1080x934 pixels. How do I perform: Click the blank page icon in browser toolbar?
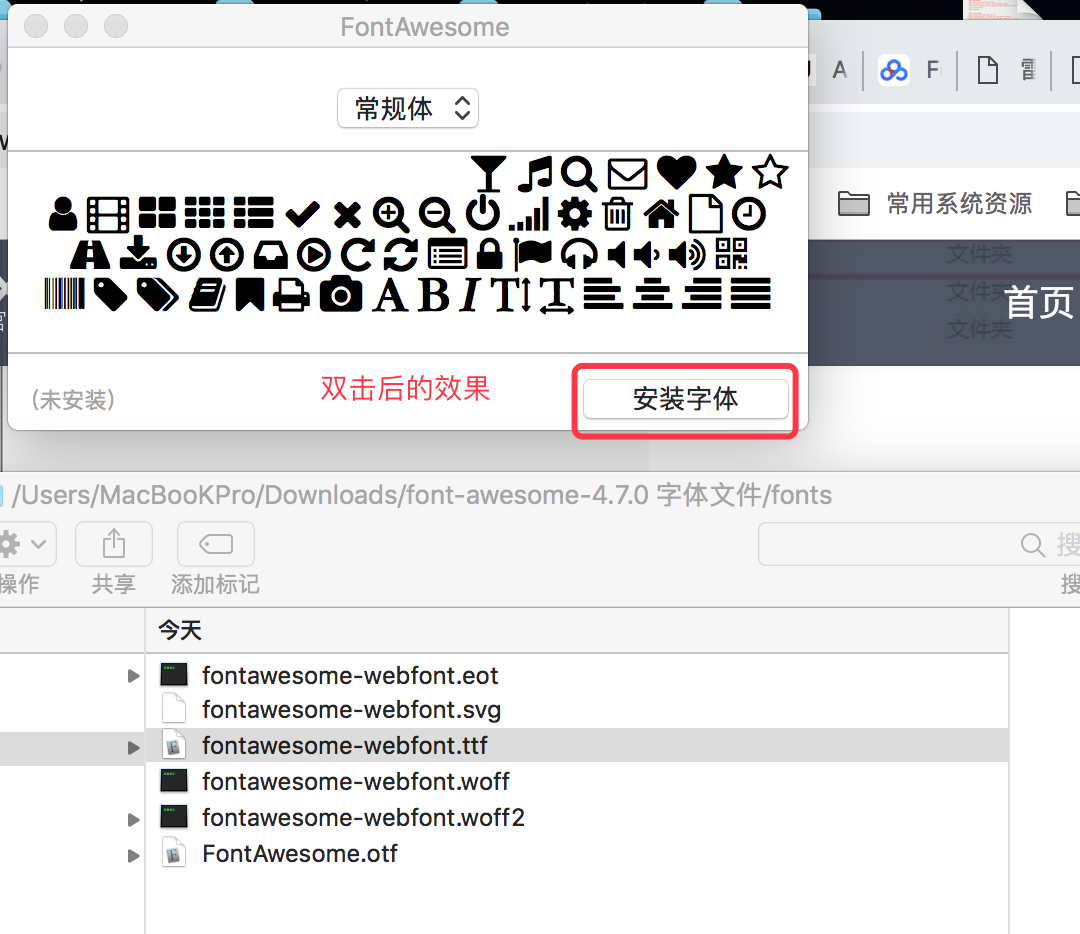(988, 70)
